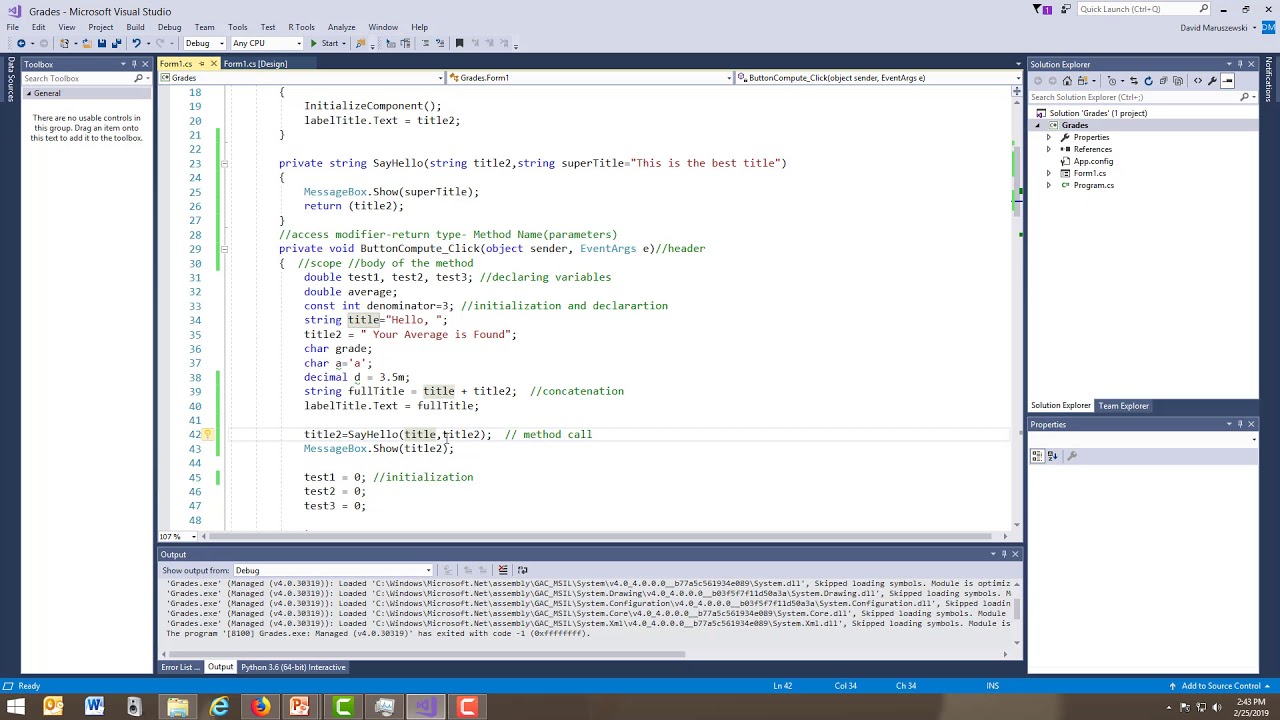Click Collapse All icon in Solution Explorer
This screenshot has height=720, width=1280.
click(x=1162, y=81)
